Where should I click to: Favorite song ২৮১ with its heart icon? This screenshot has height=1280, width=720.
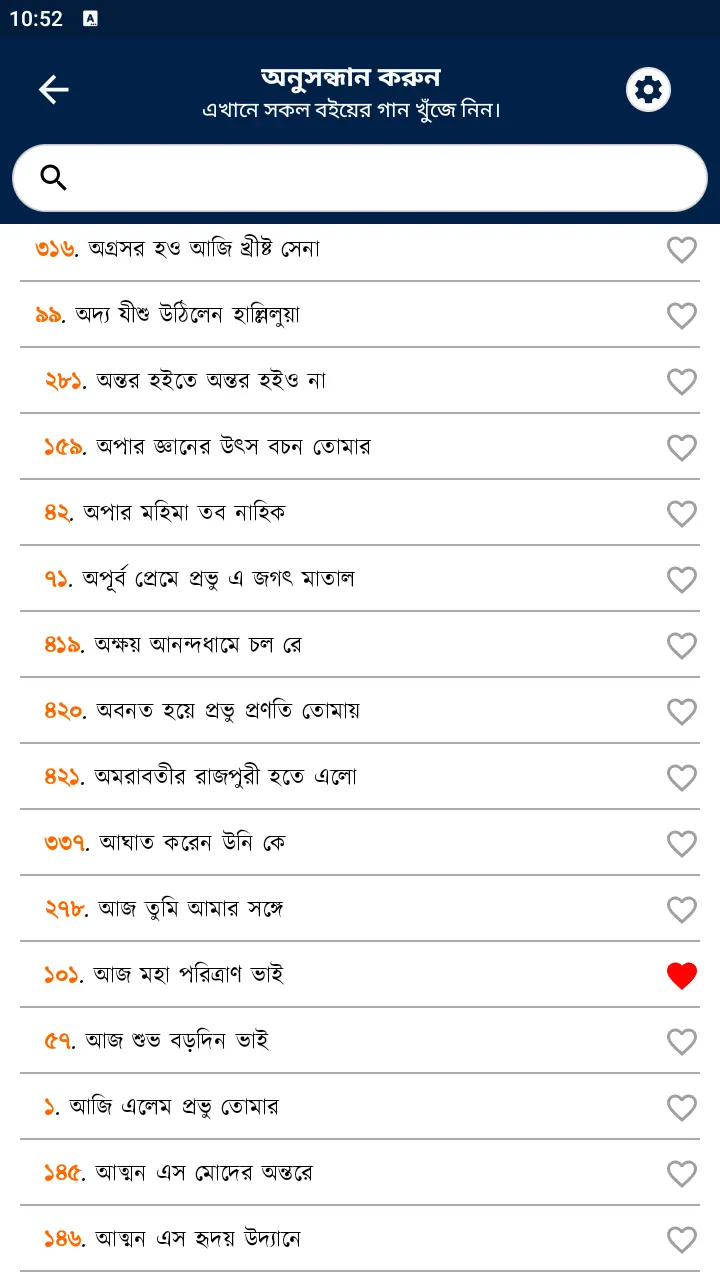click(x=681, y=381)
